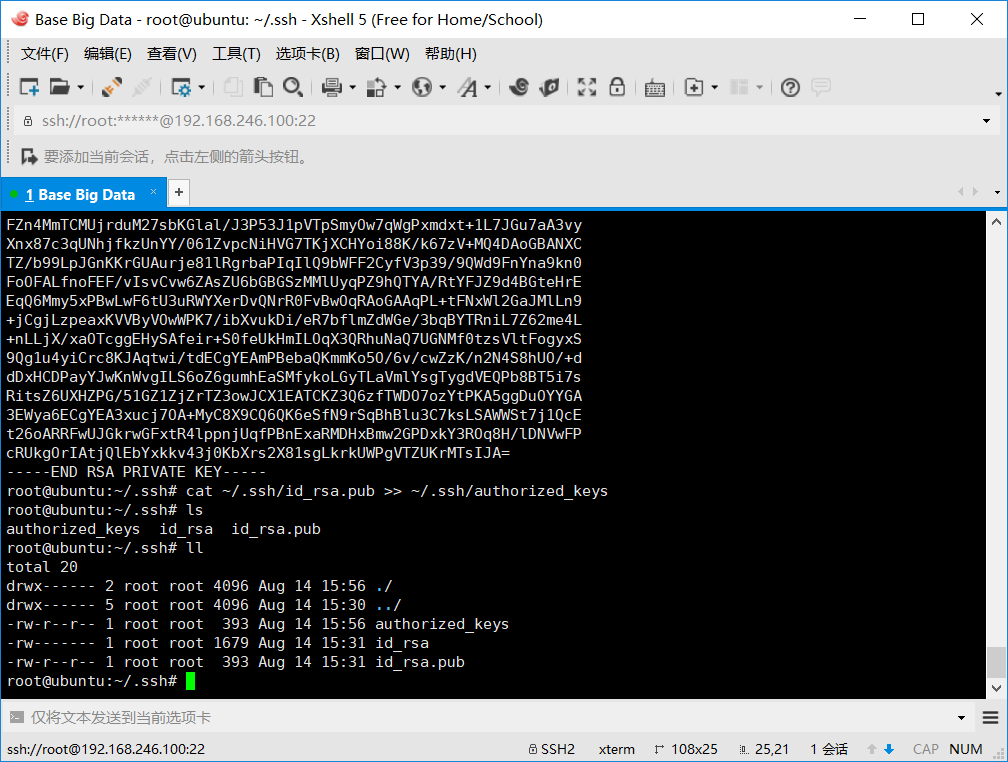Expand the compose bar send-target dropdown
Image resolution: width=1008 pixels, height=762 pixels.
pos(962,718)
